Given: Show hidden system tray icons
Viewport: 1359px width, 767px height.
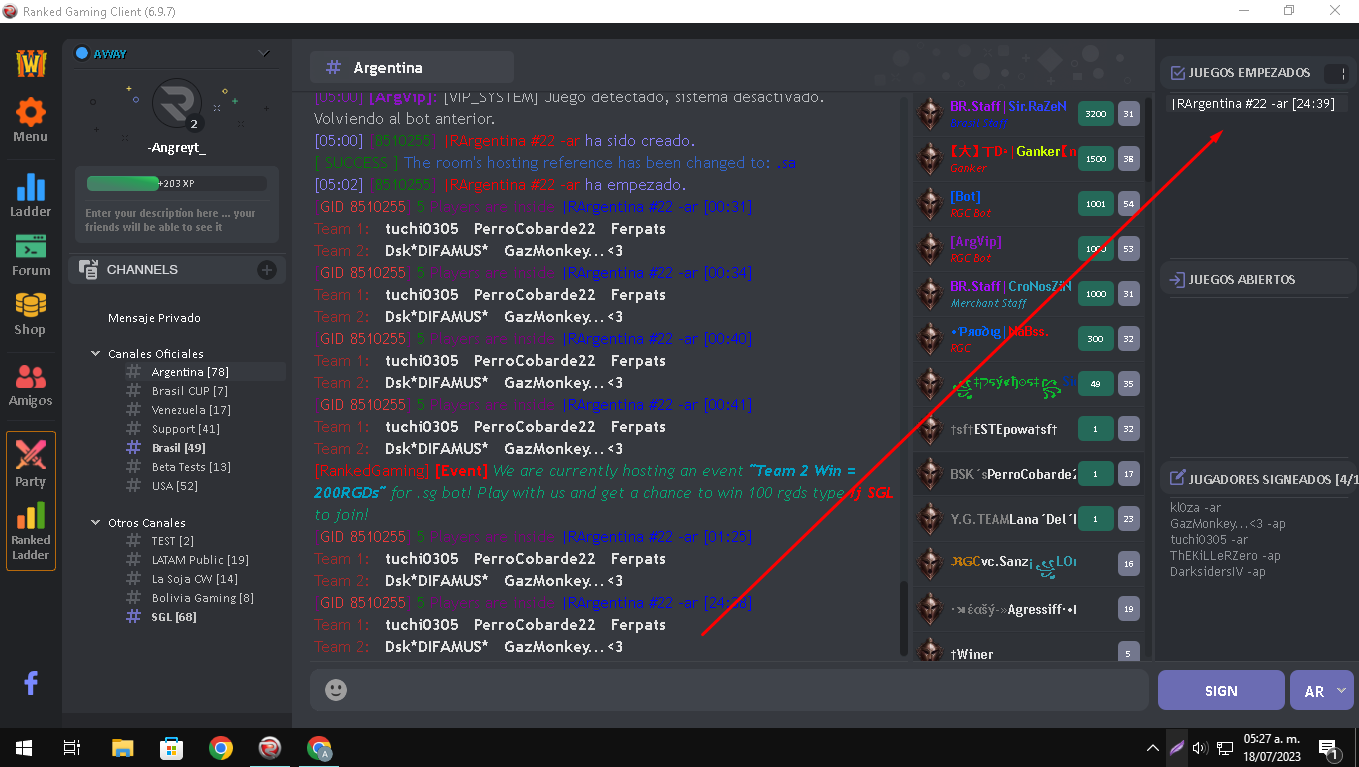Looking at the screenshot, I should (1153, 748).
